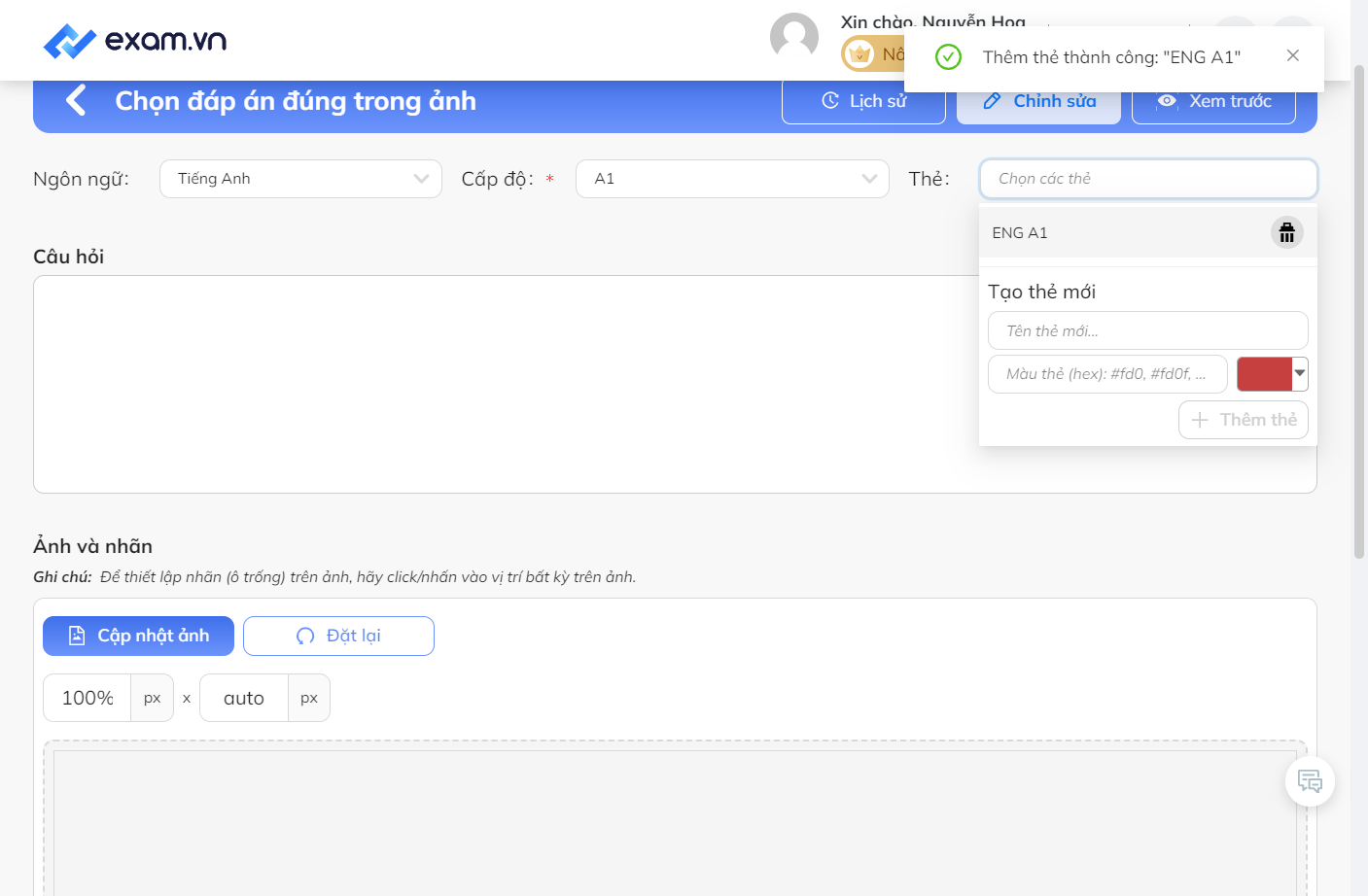1368x896 pixels.
Task: Click Cập nhật ảnh upload image button
Action: tap(138, 636)
